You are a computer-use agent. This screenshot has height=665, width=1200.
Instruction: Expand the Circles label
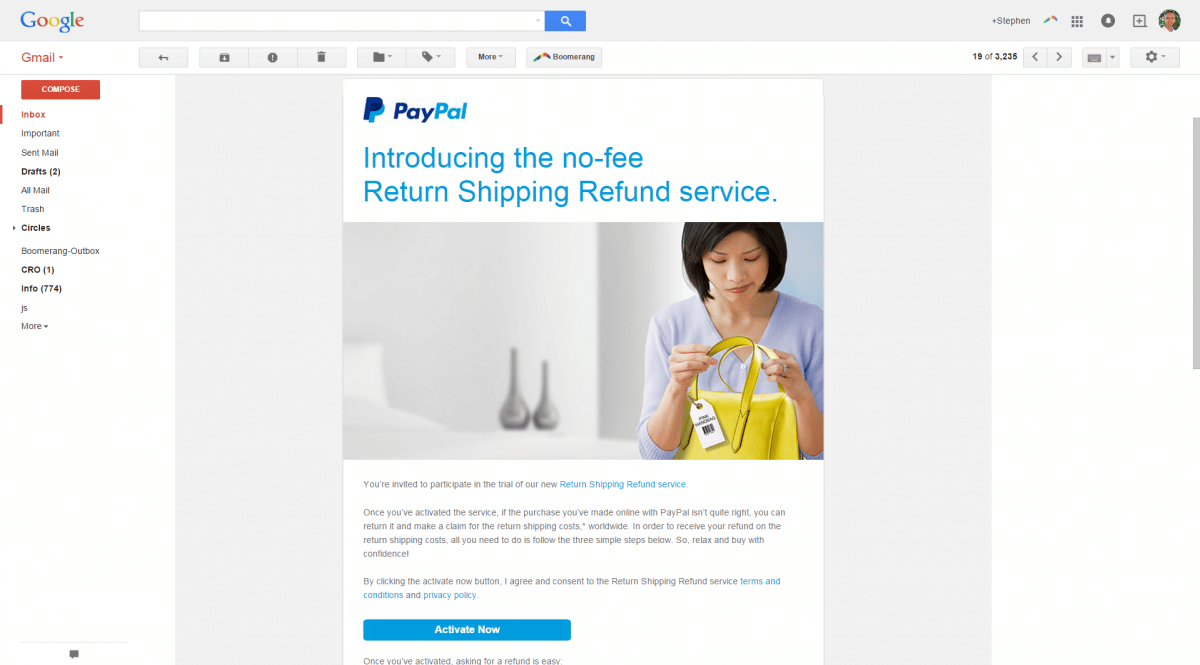[14, 228]
